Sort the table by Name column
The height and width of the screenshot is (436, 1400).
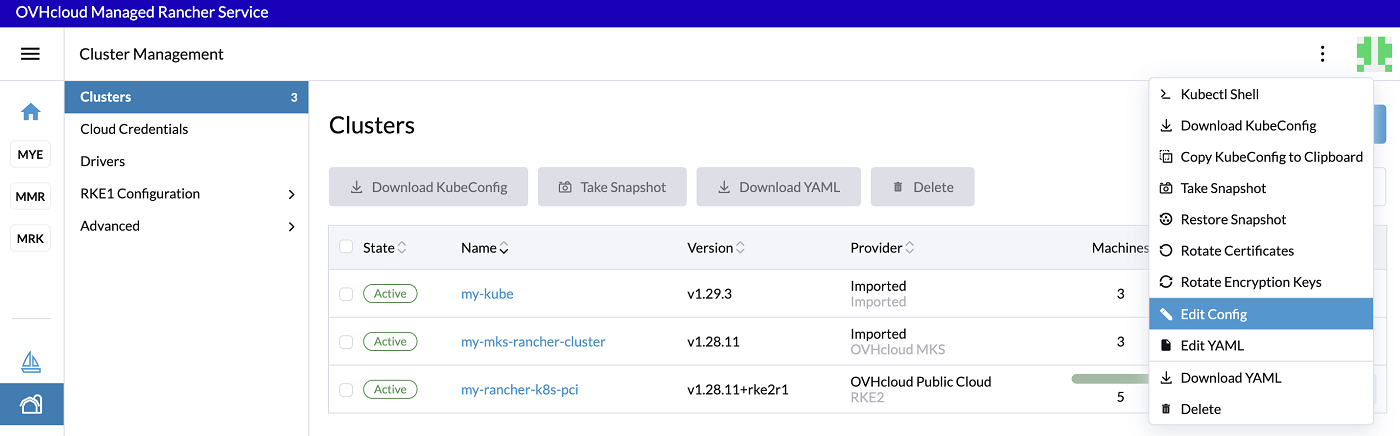[484, 248]
